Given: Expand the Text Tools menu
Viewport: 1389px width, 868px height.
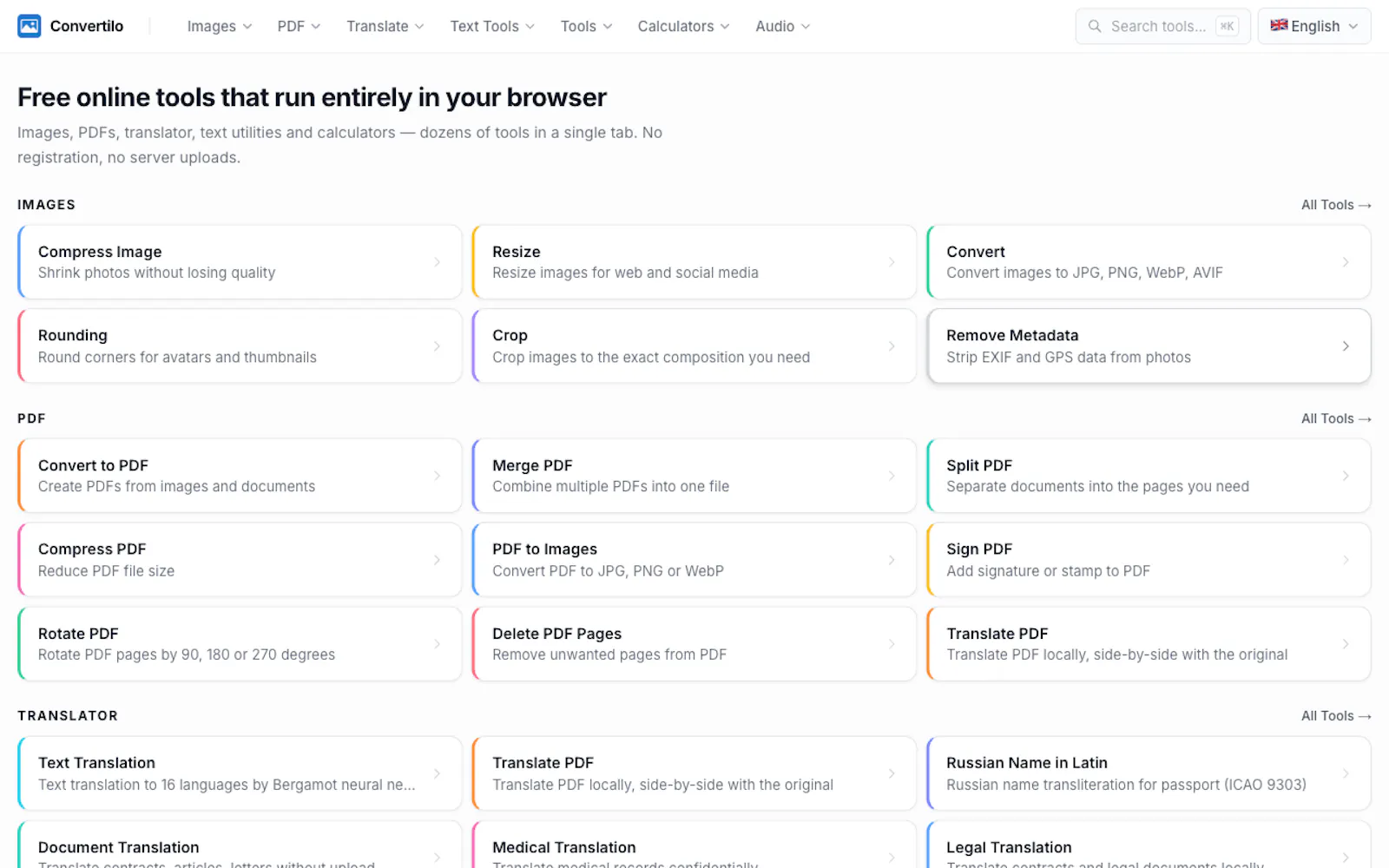Looking at the screenshot, I should point(492,26).
